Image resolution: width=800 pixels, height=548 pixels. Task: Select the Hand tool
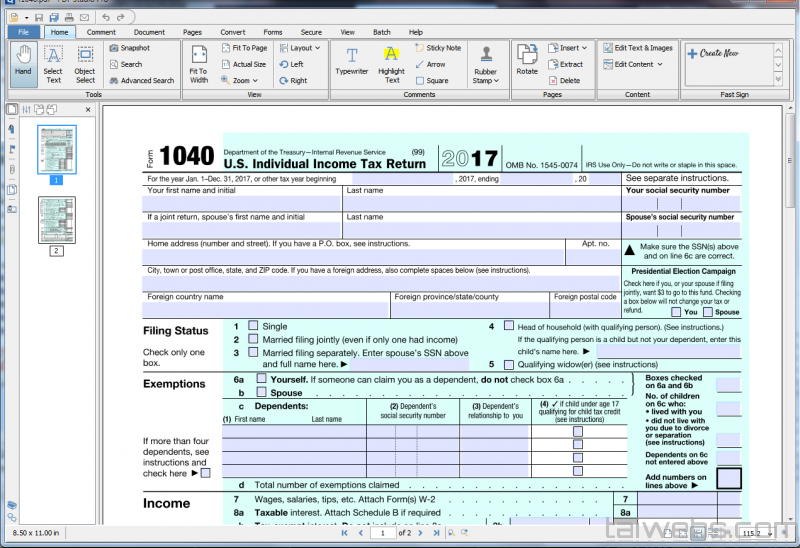(x=24, y=61)
